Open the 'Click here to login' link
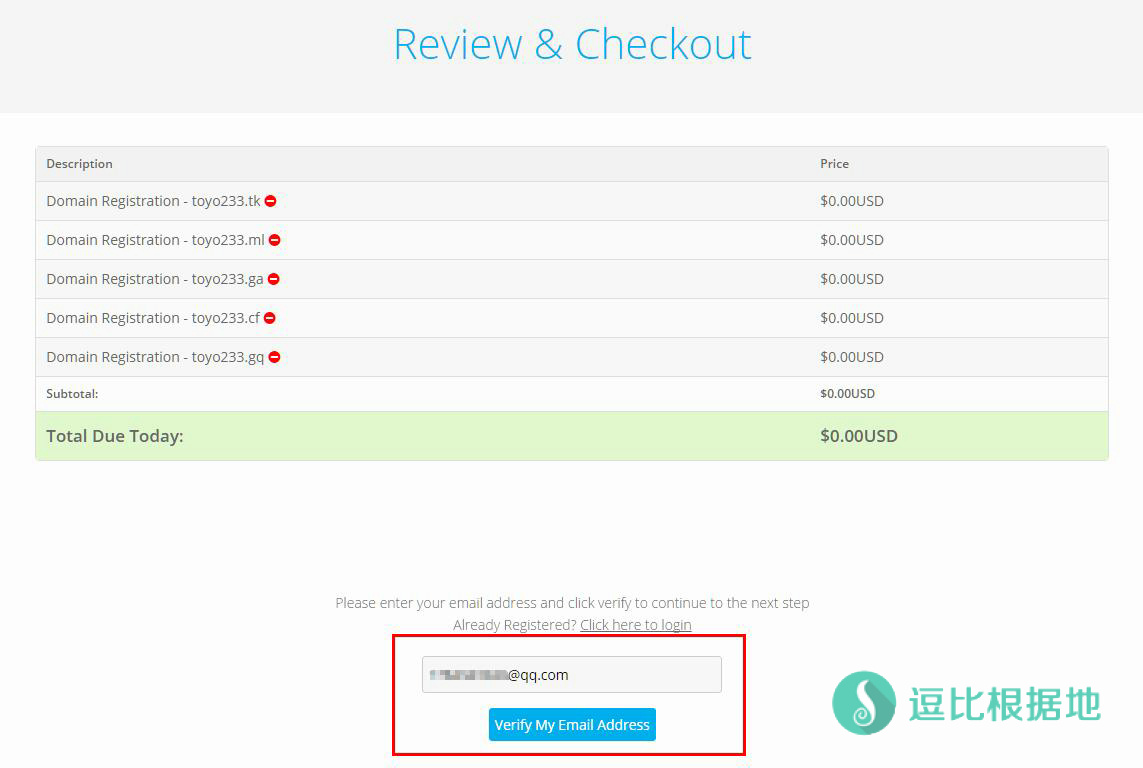The height and width of the screenshot is (768, 1143). (635, 625)
